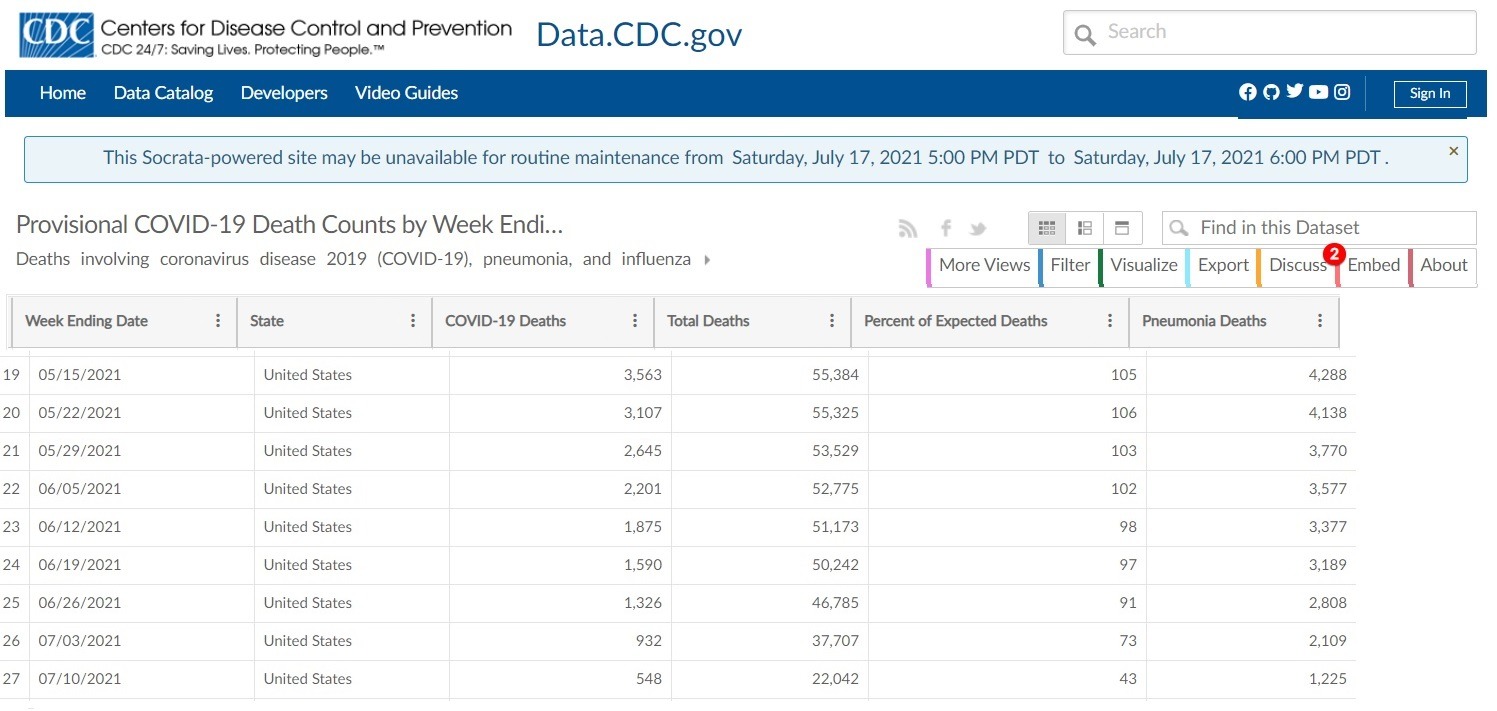Open the Video Guides link
This screenshot has width=1497, height=711.
[406, 93]
